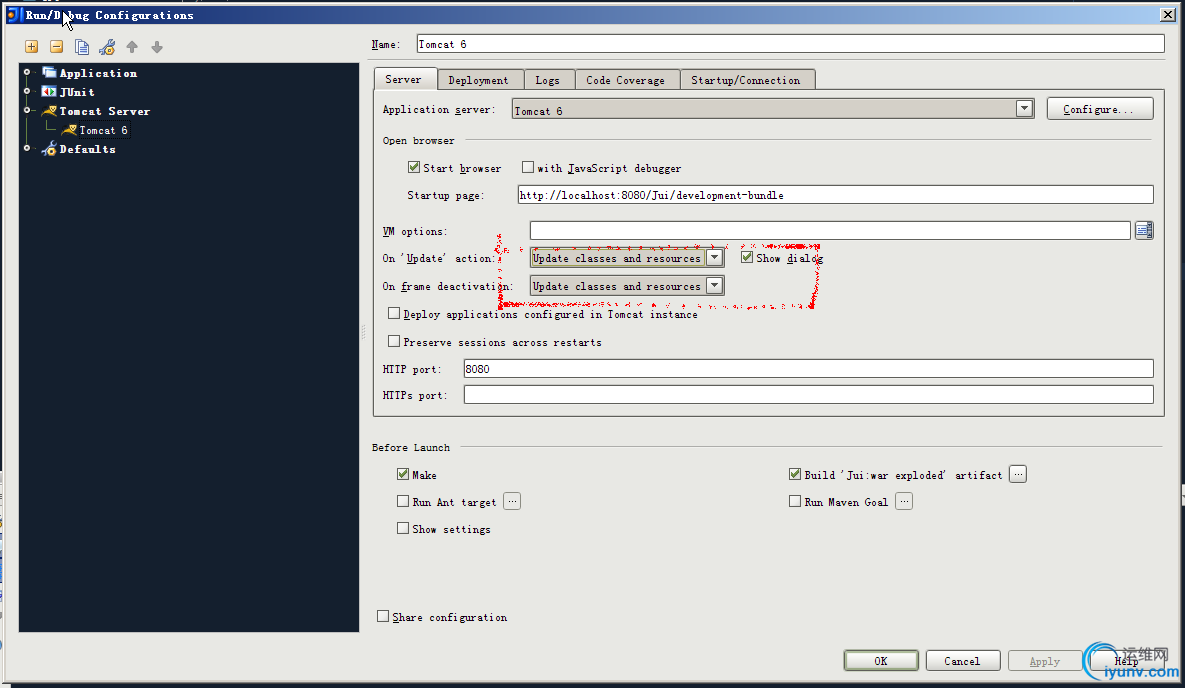
Task: Check the Show settings checkbox
Action: (x=403, y=528)
